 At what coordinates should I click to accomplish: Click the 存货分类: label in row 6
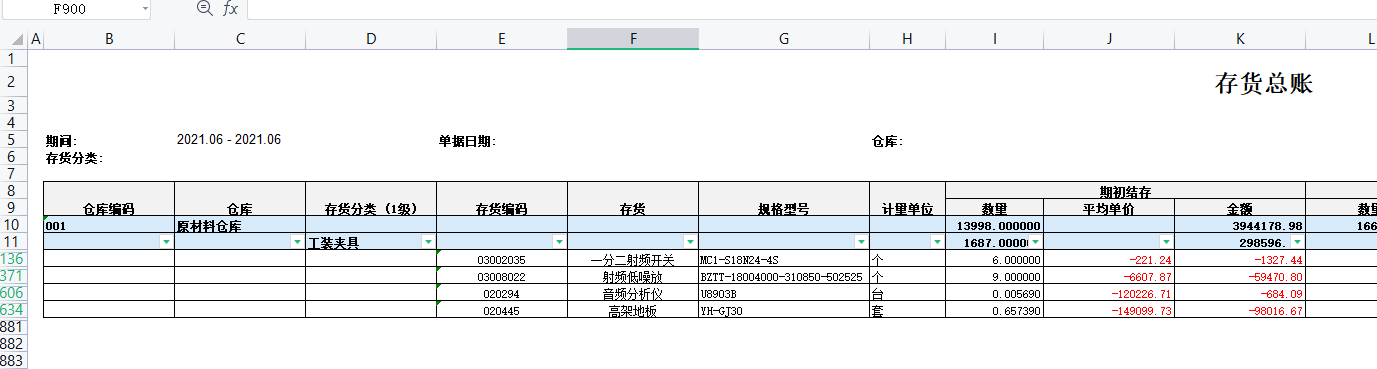75,158
